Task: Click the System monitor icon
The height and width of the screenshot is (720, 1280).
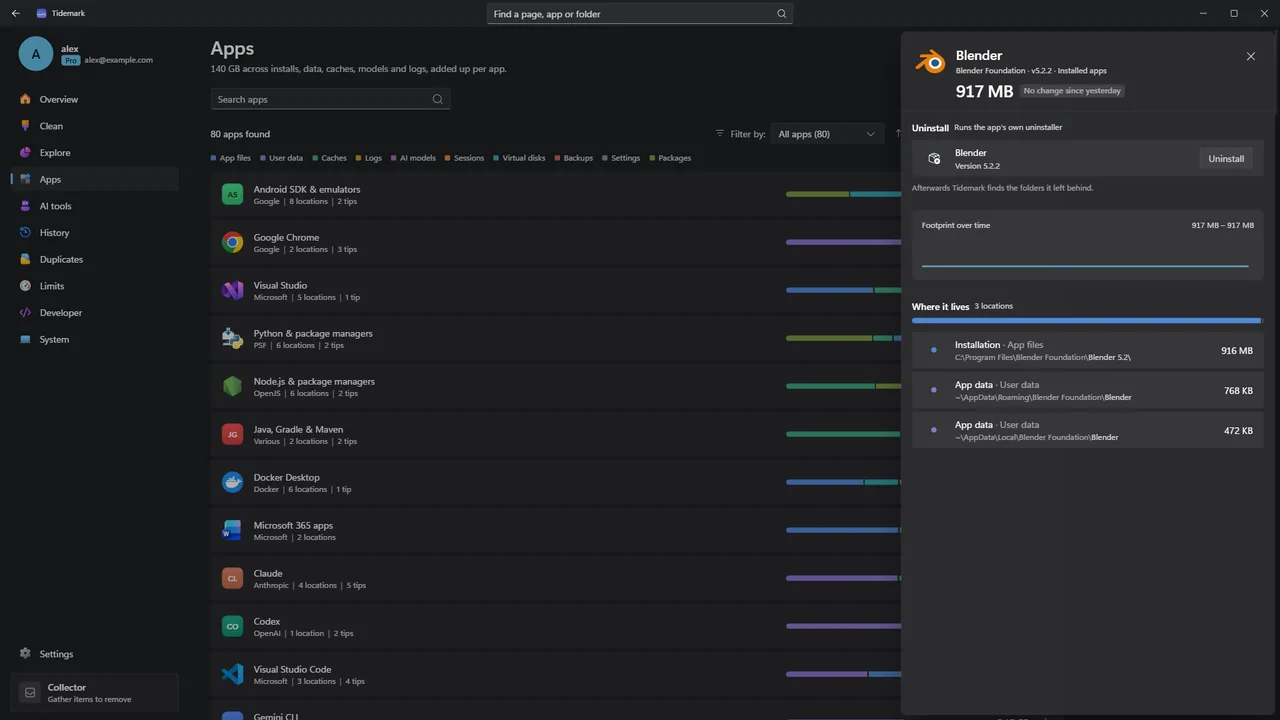Action: (x=26, y=339)
